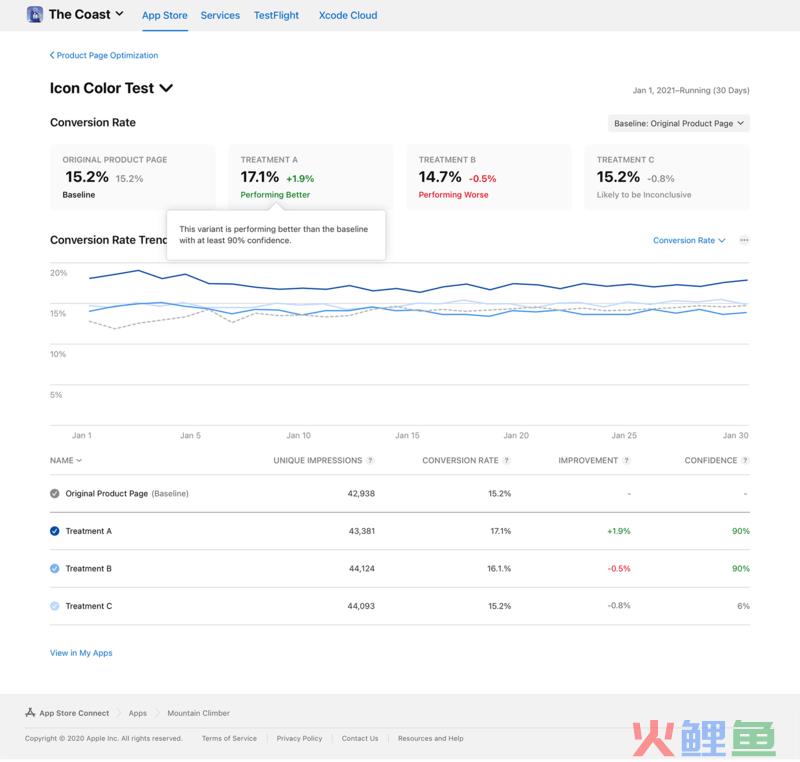Toggle Treatment C line checkbox
The height and width of the screenshot is (762, 800).
55,606
